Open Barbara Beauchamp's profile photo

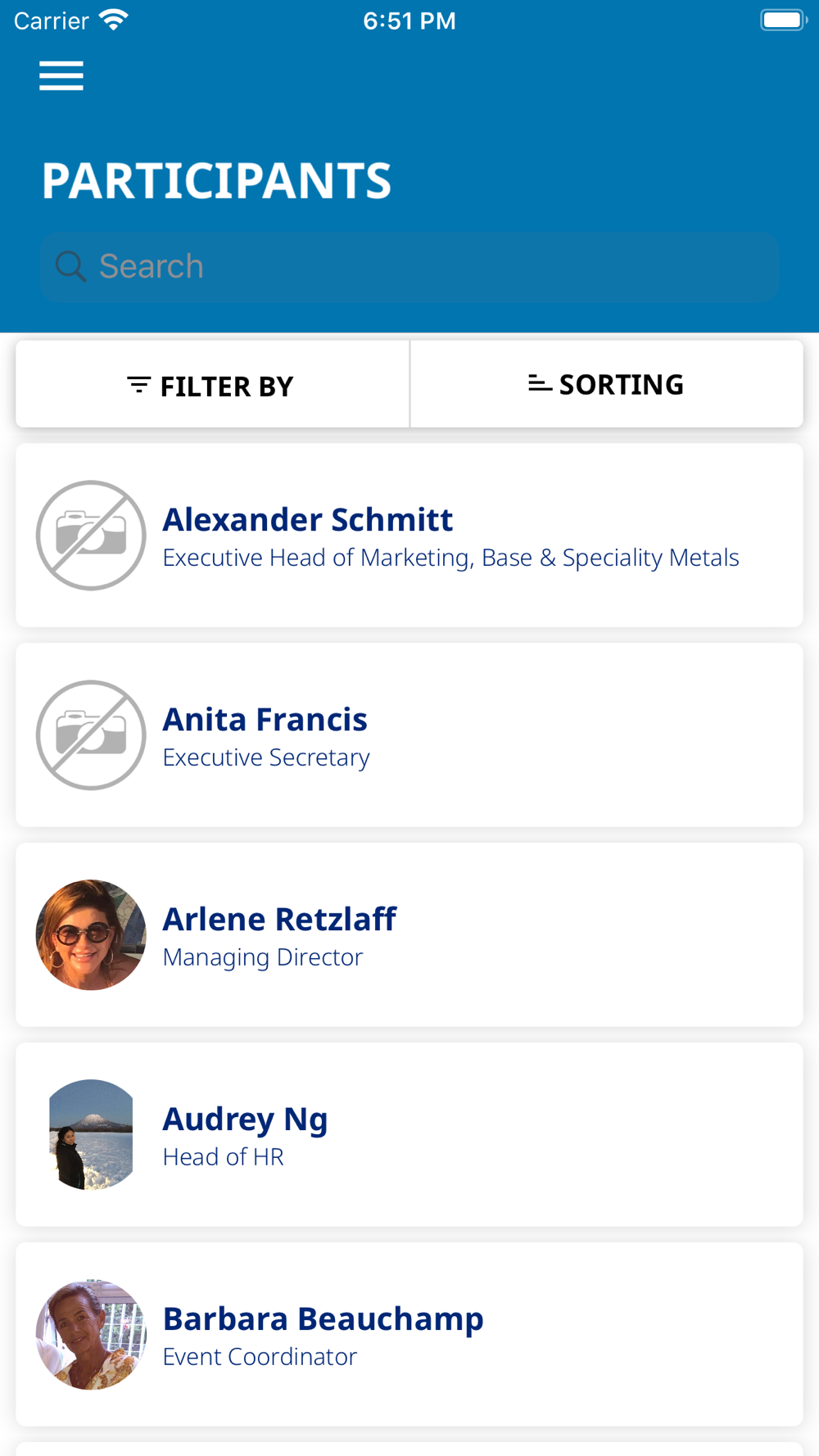[x=91, y=1335]
